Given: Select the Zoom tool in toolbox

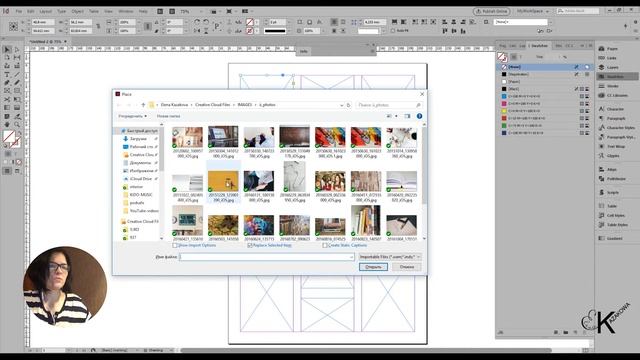Looking at the screenshot, I should pos(17,124).
